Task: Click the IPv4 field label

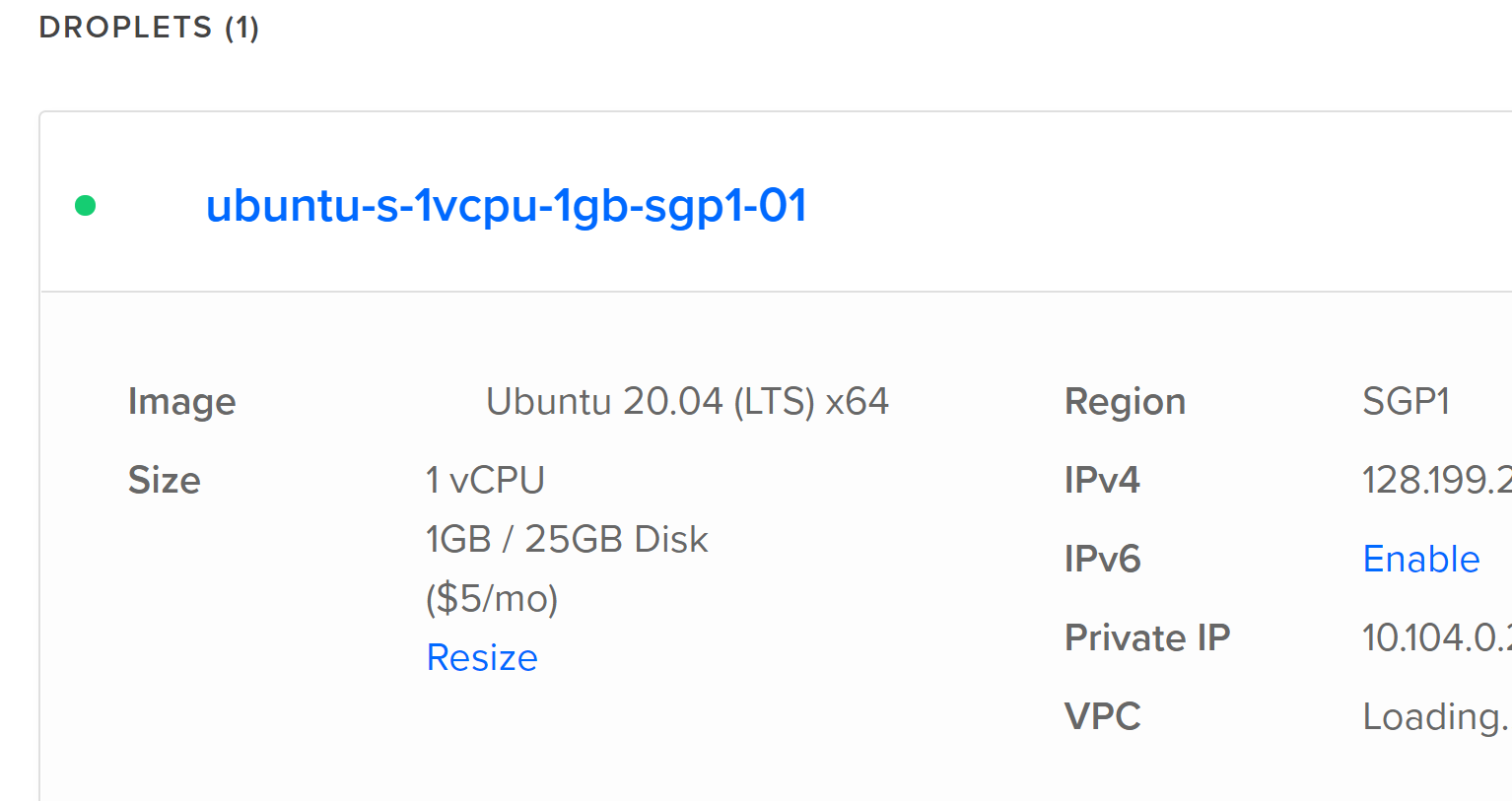Action: pos(1102,481)
